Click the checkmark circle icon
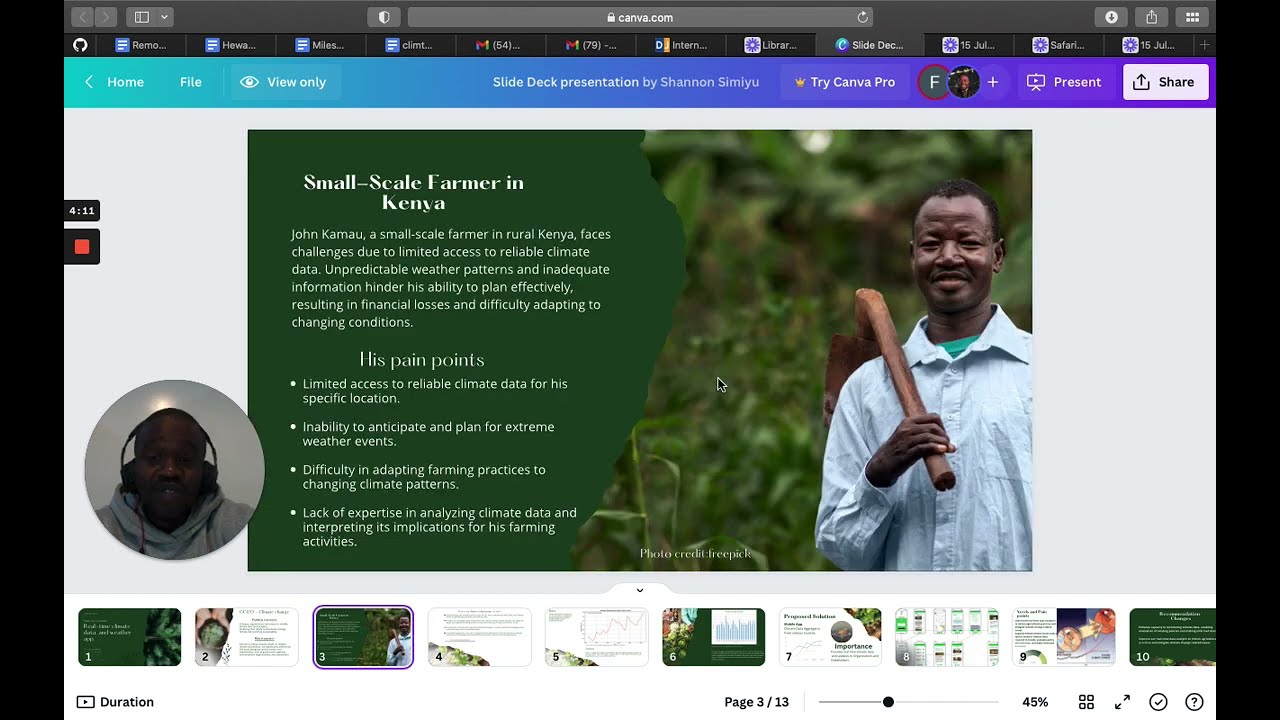 (1158, 702)
